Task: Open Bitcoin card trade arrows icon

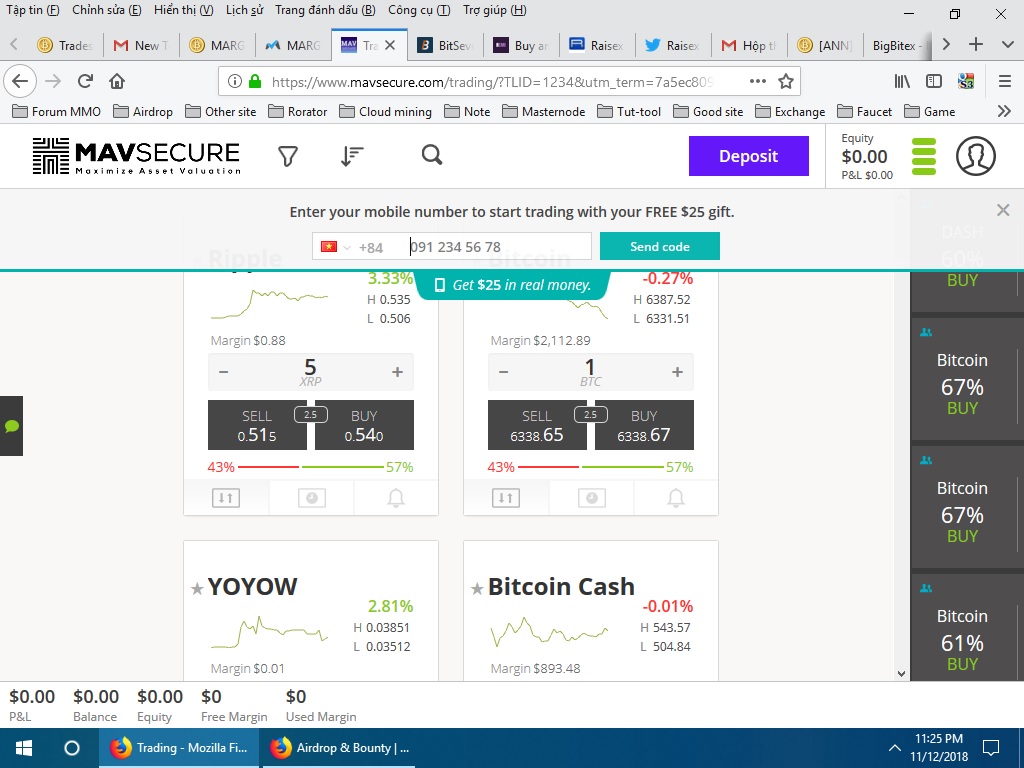Action: pos(506,498)
